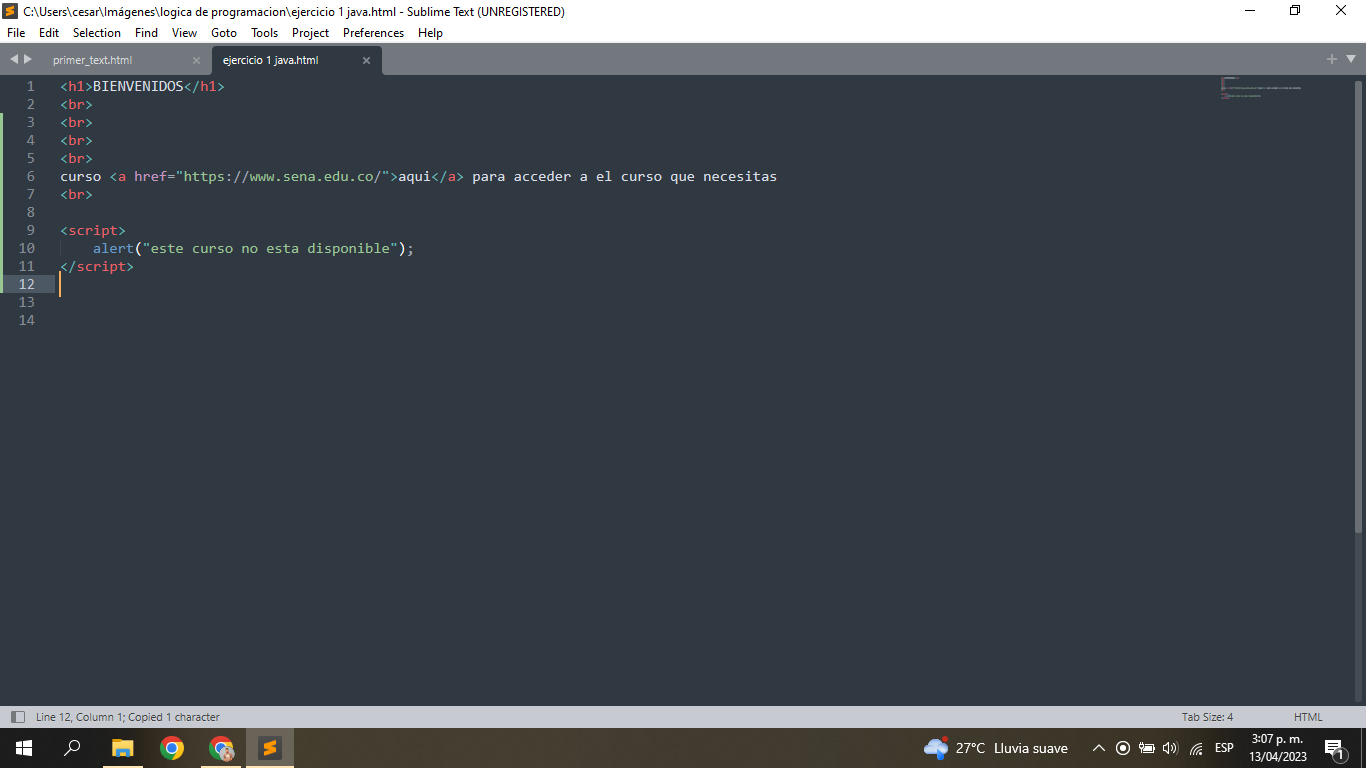This screenshot has width=1366, height=768.
Task: Click line number 10 in gutter
Action: click(x=26, y=248)
